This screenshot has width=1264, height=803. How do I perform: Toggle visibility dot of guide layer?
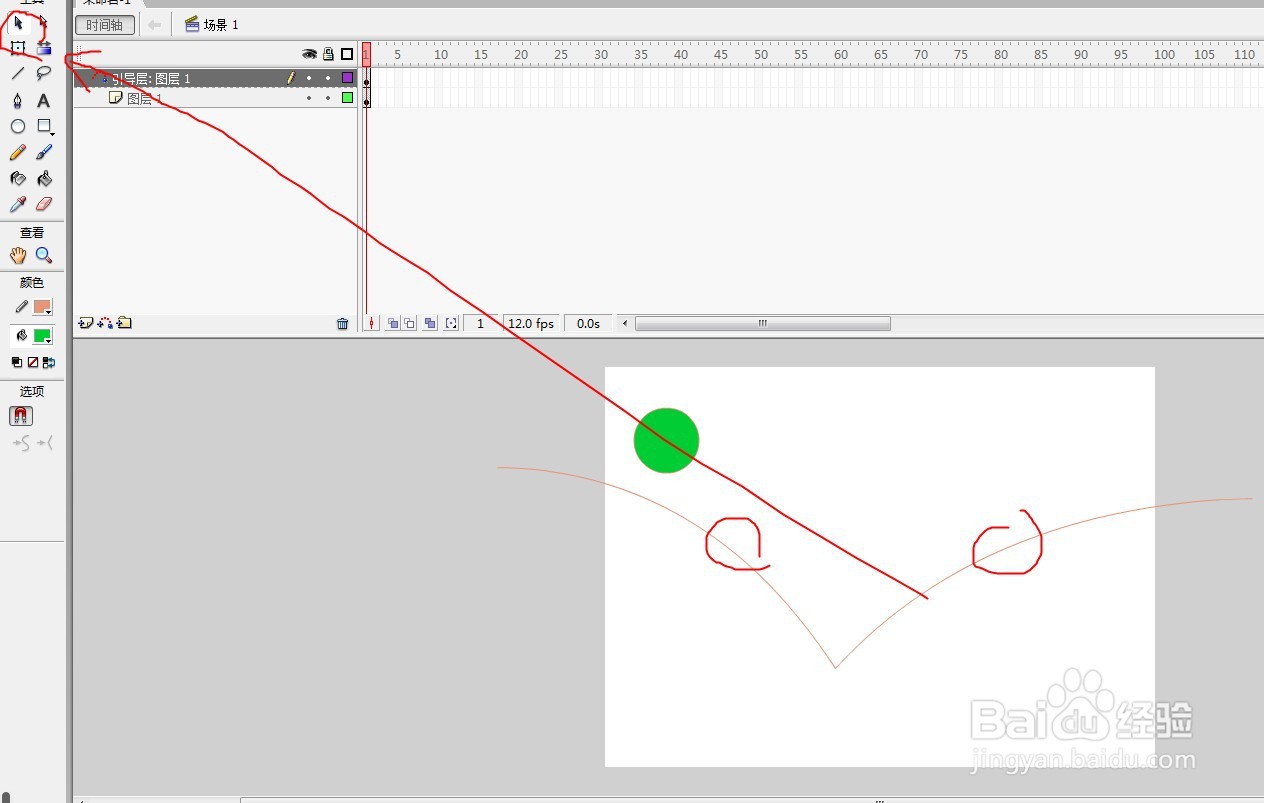(x=309, y=78)
